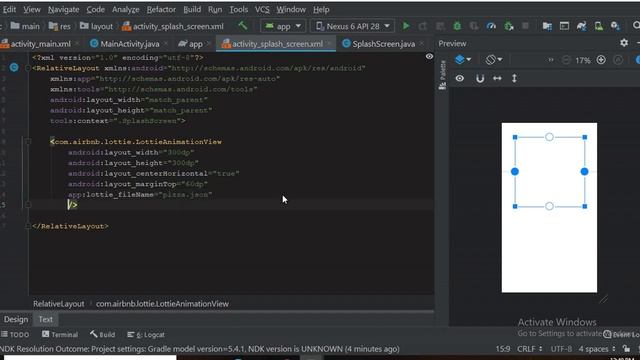The image size is (640, 360).
Task: Open the VCS menu
Action: [x=262, y=9]
